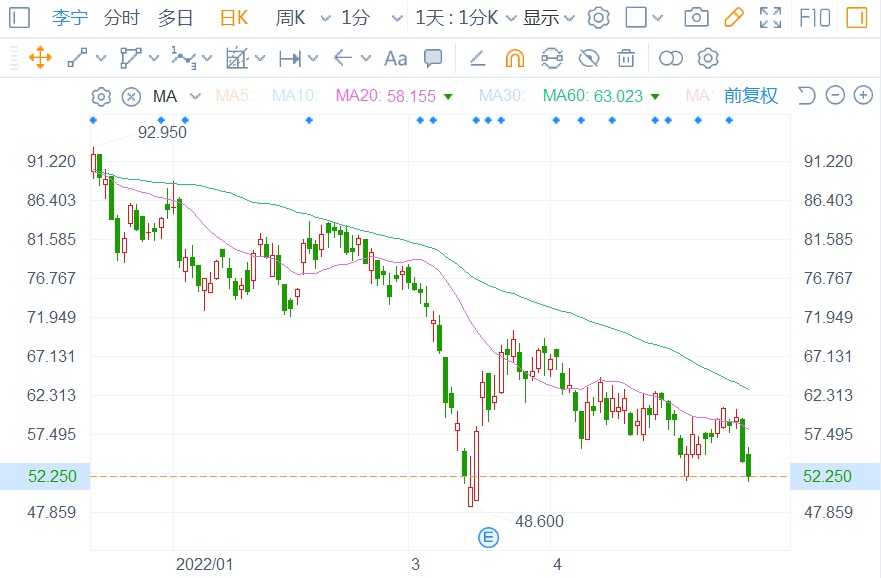
Task: Click the orange pencil draw icon
Action: coord(733,18)
